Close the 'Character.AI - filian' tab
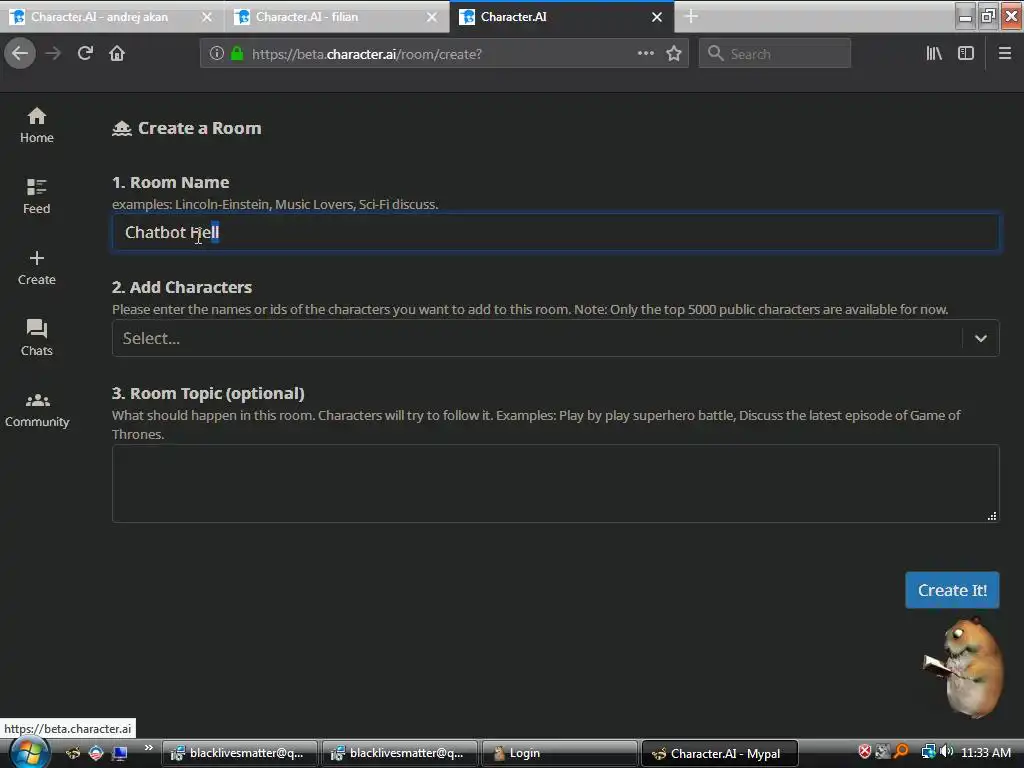The height and width of the screenshot is (768, 1024). pyautogui.click(x=432, y=17)
